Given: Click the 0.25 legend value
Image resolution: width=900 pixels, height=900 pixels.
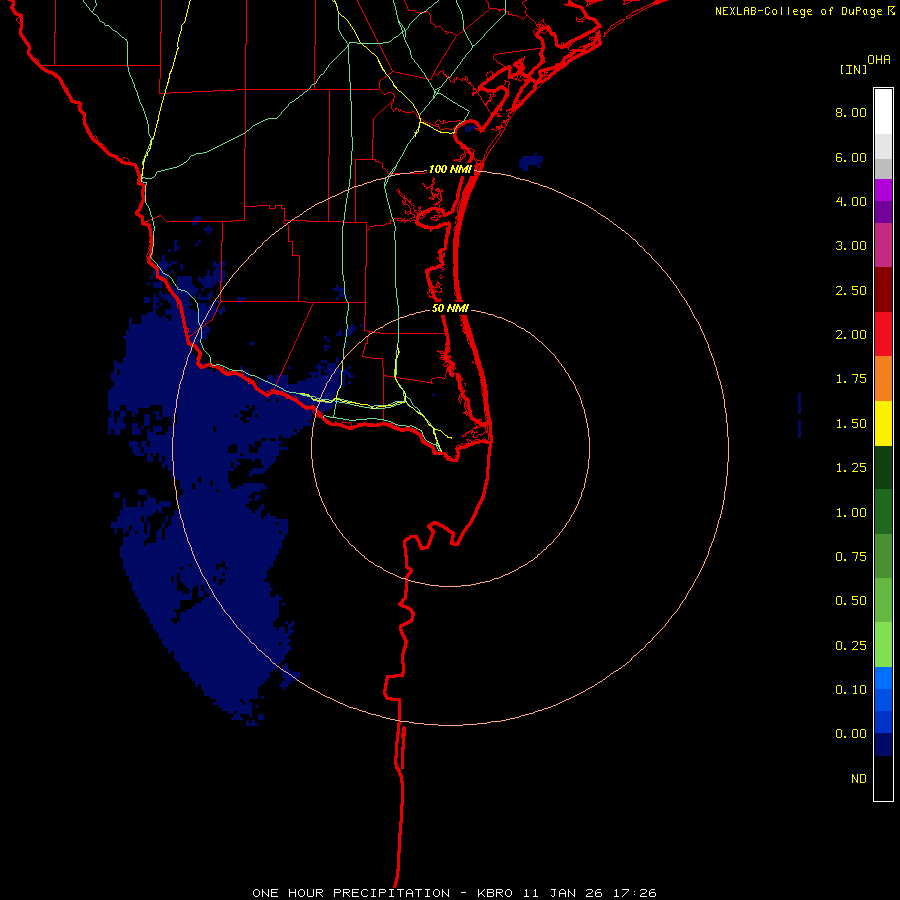Looking at the screenshot, I should pos(851,646).
